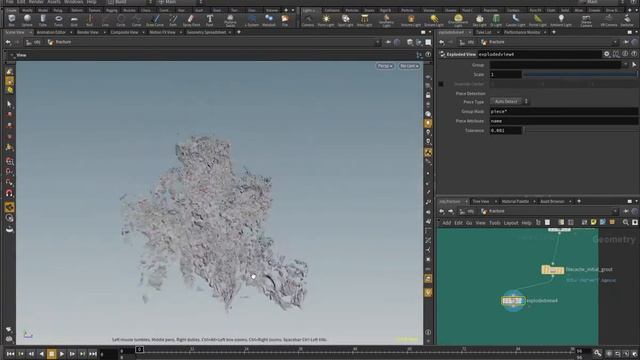Open parameter gear menu for Exploded View
This screenshot has width=640, height=360.
607,54
